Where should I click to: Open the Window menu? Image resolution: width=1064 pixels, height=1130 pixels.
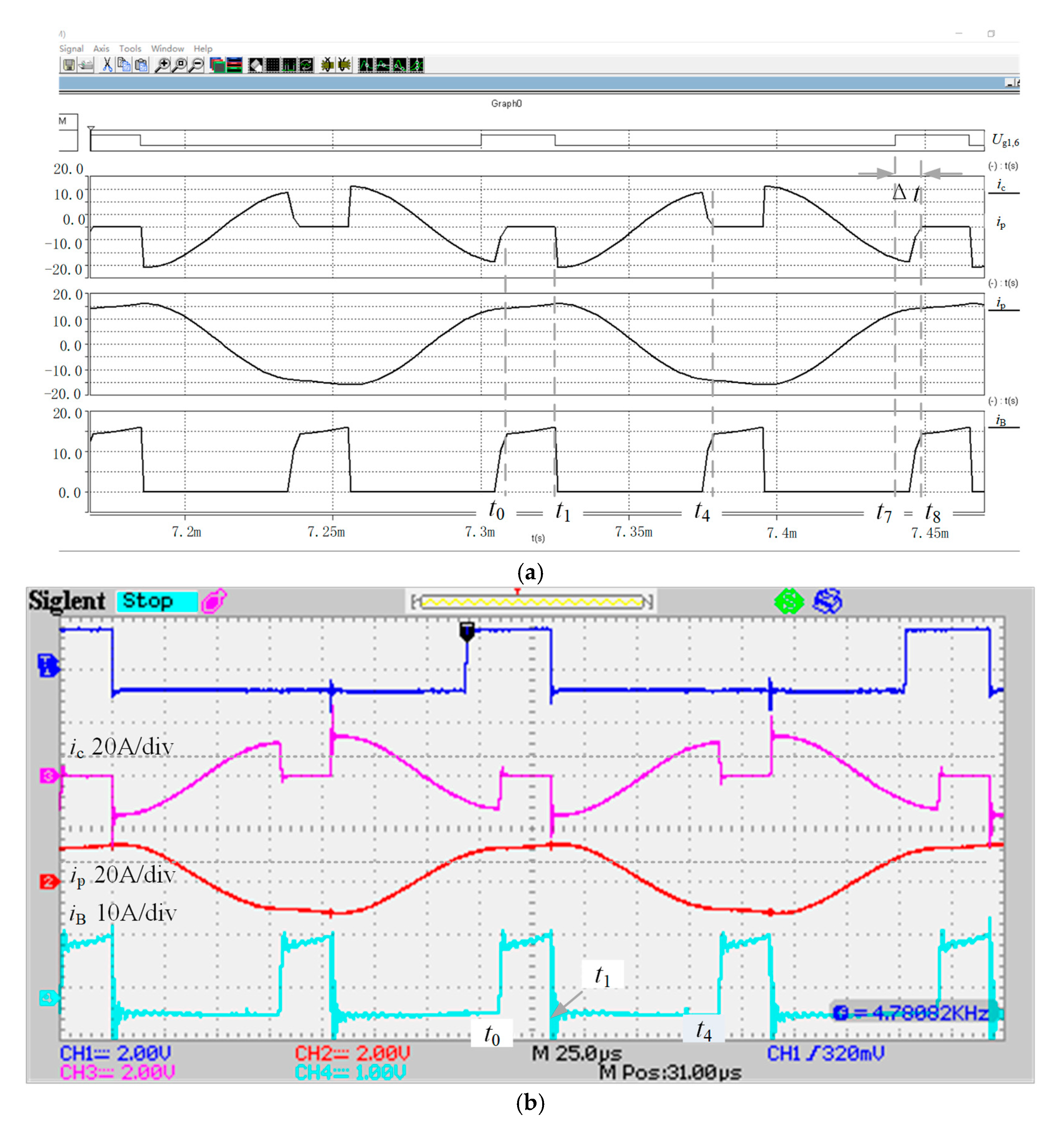click(x=167, y=49)
